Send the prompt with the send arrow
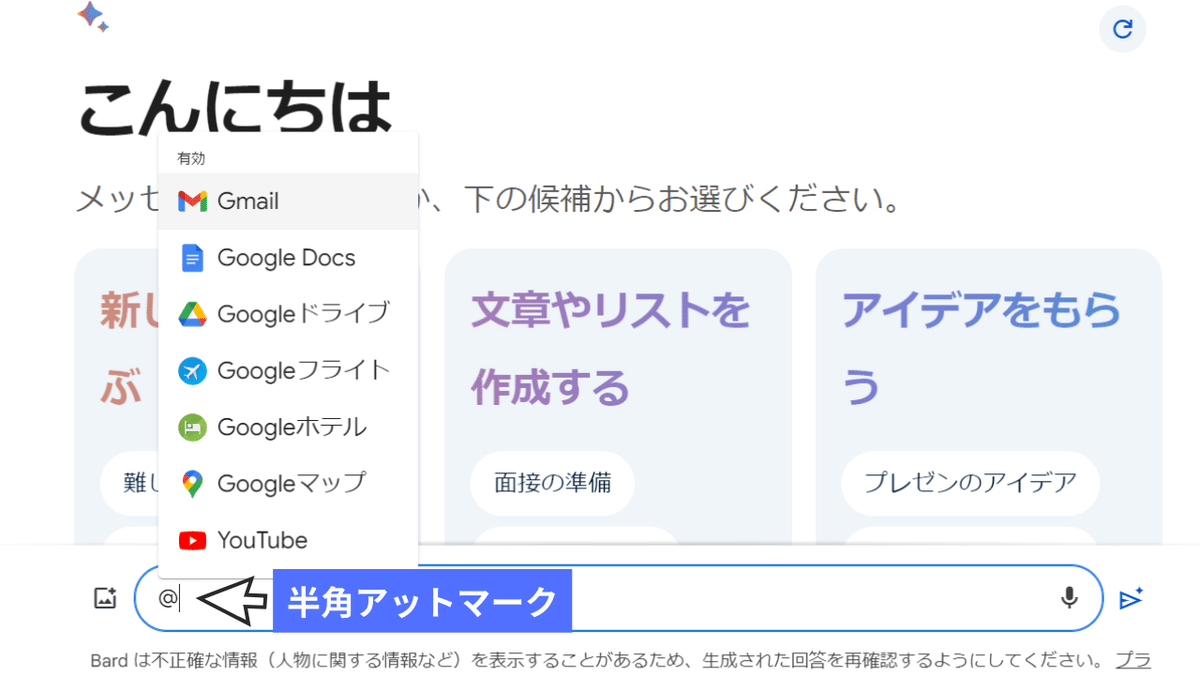Viewport: 1200px width, 675px height. (x=1131, y=598)
